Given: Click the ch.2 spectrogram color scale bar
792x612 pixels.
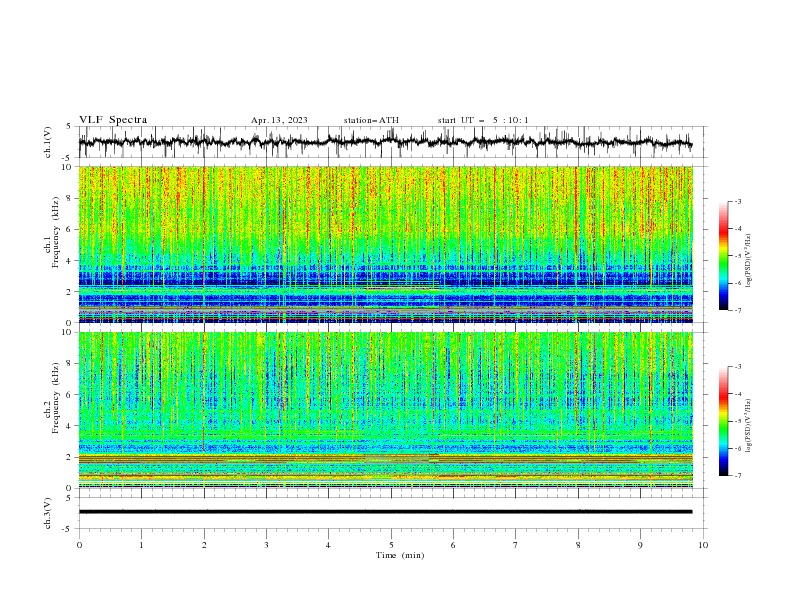Looking at the screenshot, I should point(723,421).
